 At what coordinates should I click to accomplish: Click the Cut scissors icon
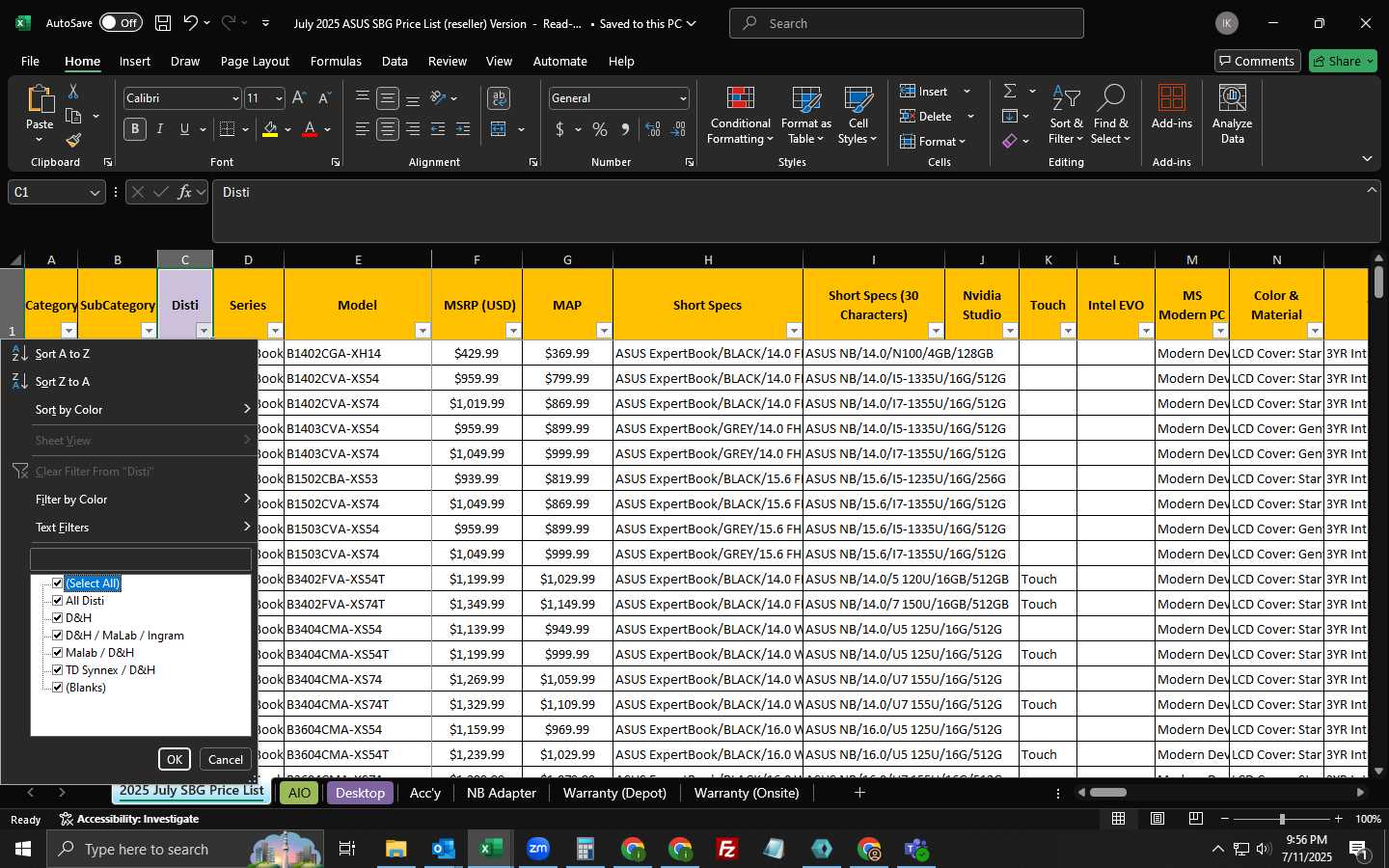[x=73, y=91]
